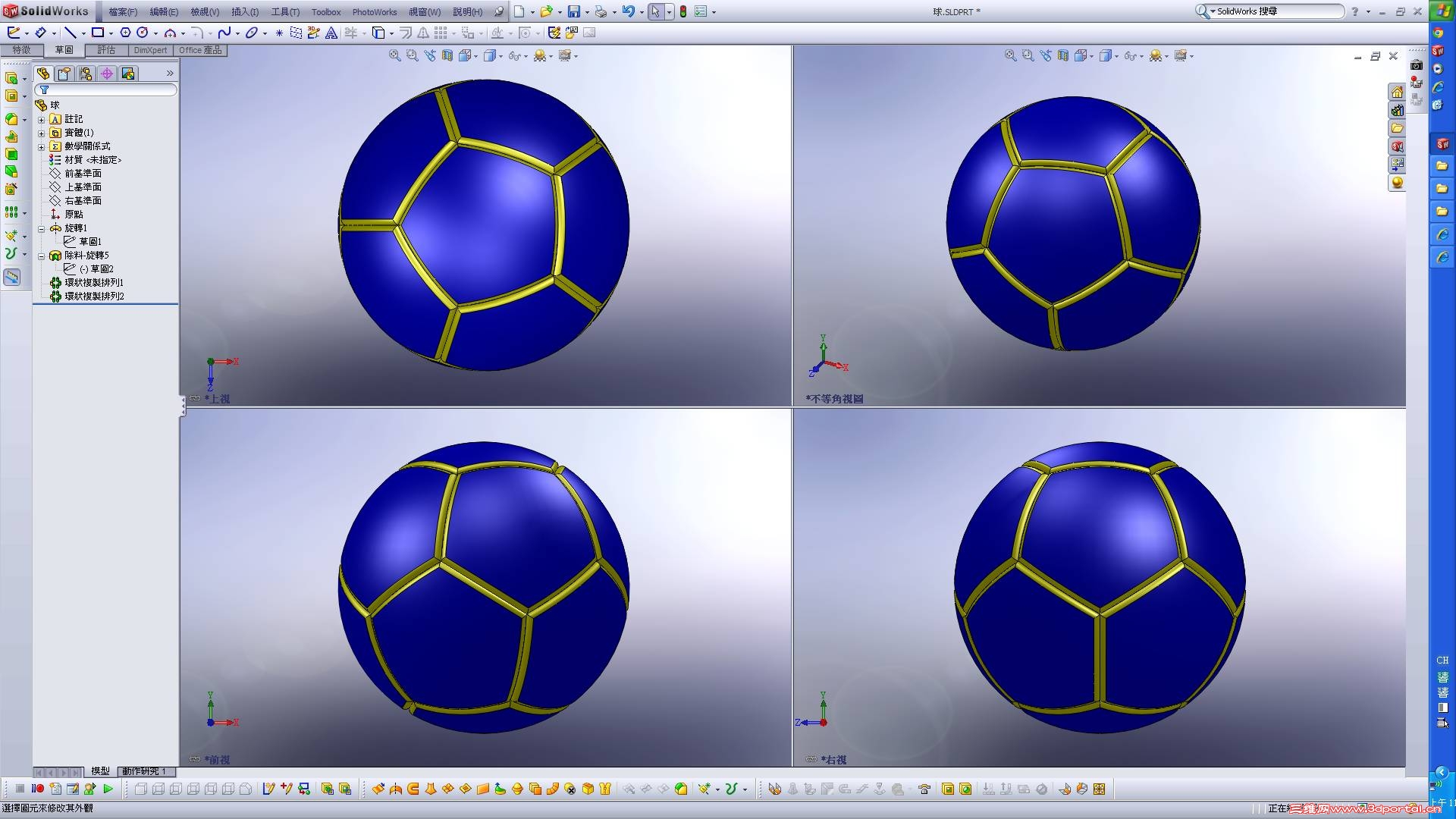Expand the 數學關係式 equations node

[42, 146]
